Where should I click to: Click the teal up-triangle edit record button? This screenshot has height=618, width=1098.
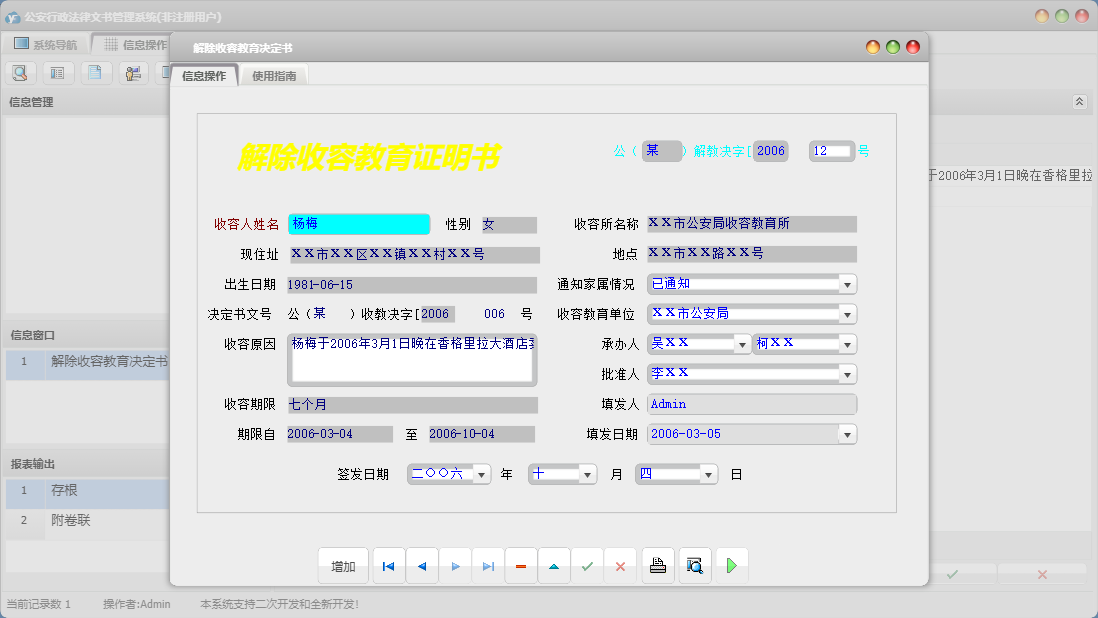pos(554,566)
